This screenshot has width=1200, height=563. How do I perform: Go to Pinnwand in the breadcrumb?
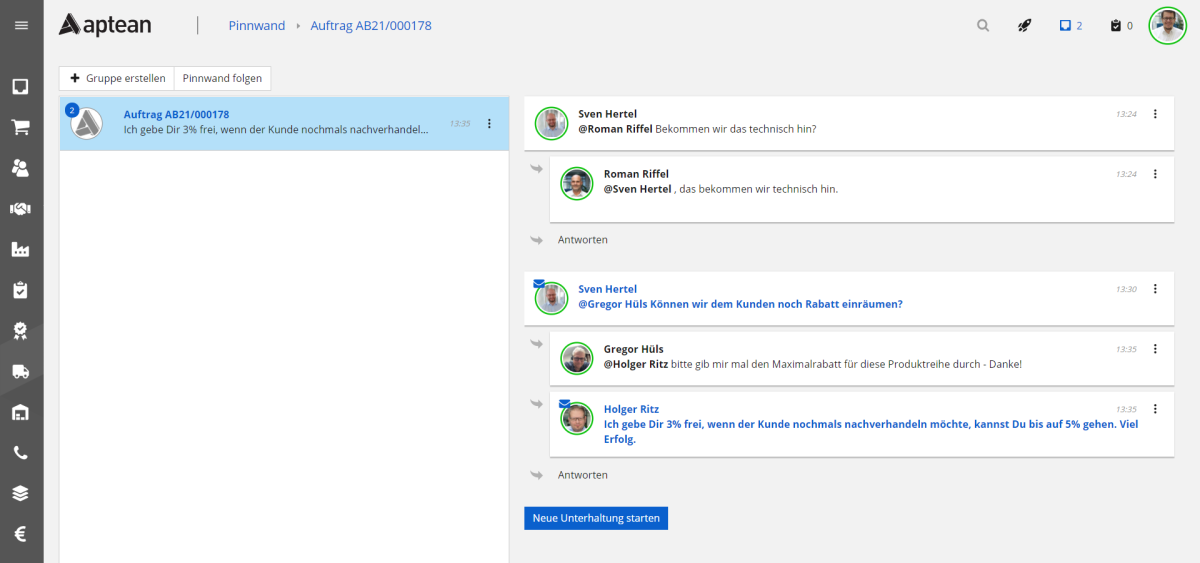click(x=256, y=26)
